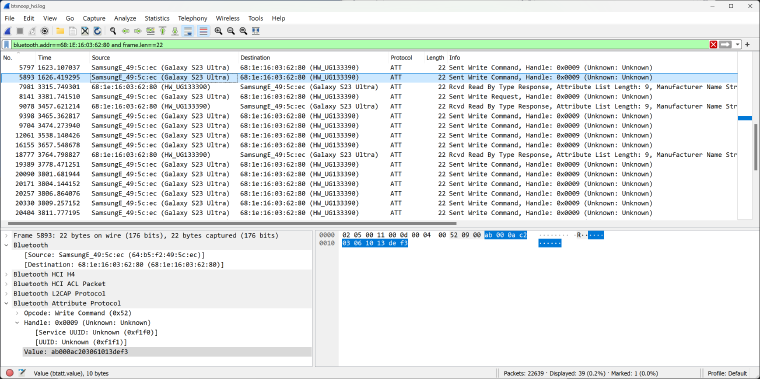Screen dimensions: 760x379
Task: Select packet number 20404
Action: 369,213
